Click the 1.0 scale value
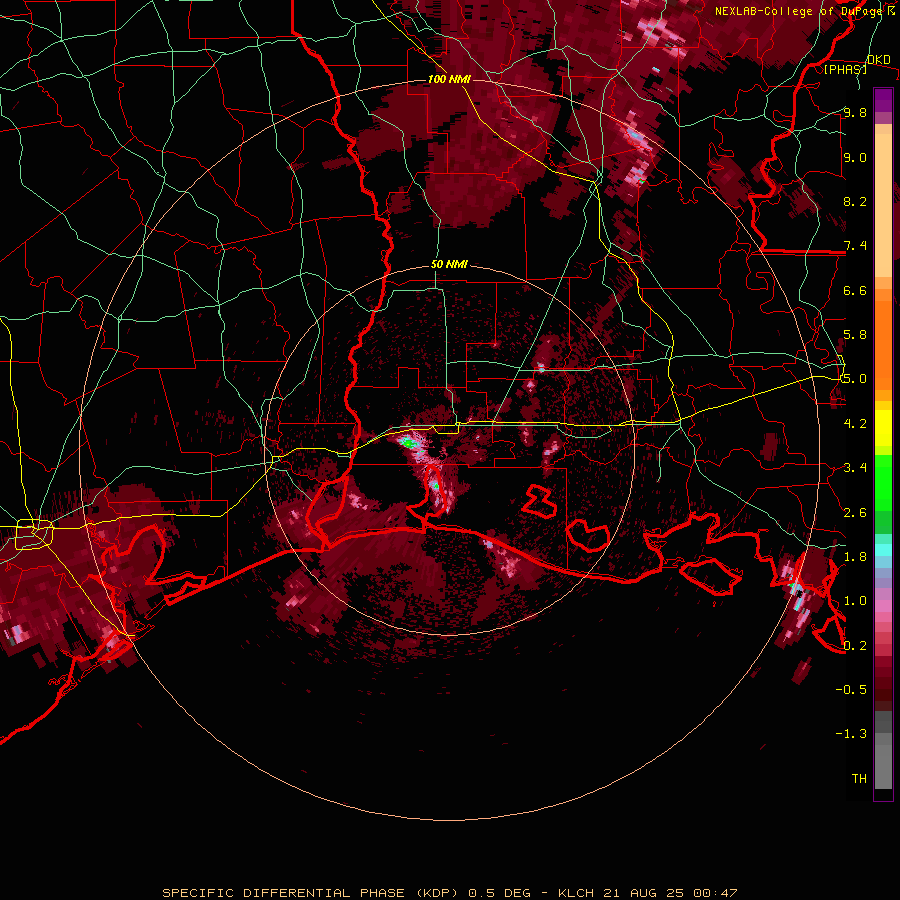Image resolution: width=900 pixels, height=900 pixels. [x=855, y=601]
